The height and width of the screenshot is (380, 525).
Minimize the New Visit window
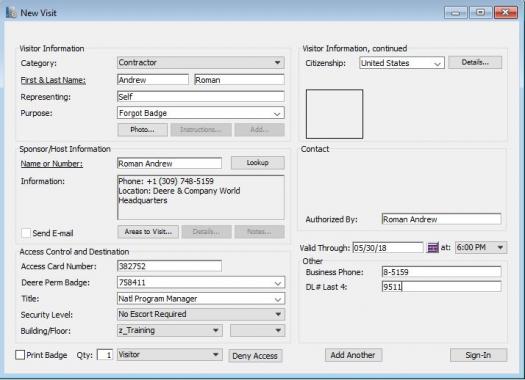pyautogui.click(x=455, y=13)
